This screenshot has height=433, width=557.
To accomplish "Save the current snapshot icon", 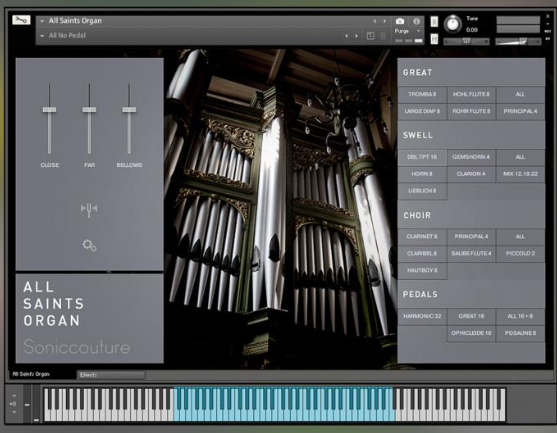I will tap(370, 36).
